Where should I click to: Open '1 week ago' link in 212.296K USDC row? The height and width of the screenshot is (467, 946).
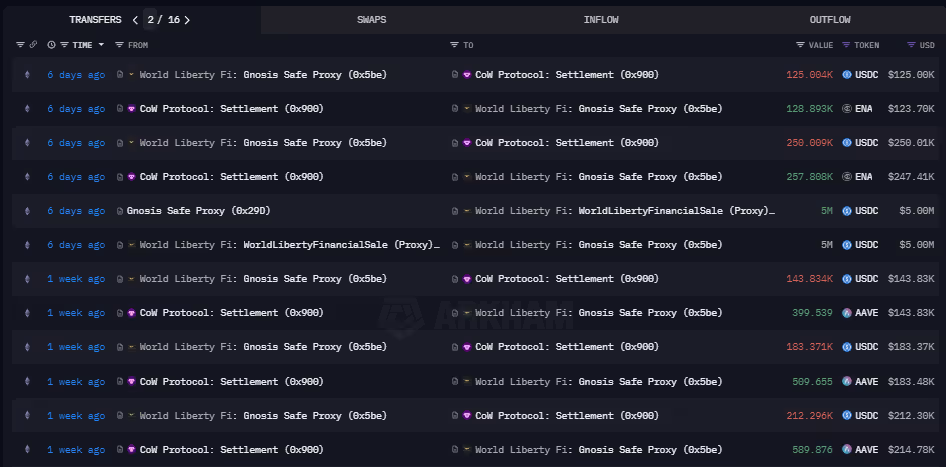coord(76,416)
